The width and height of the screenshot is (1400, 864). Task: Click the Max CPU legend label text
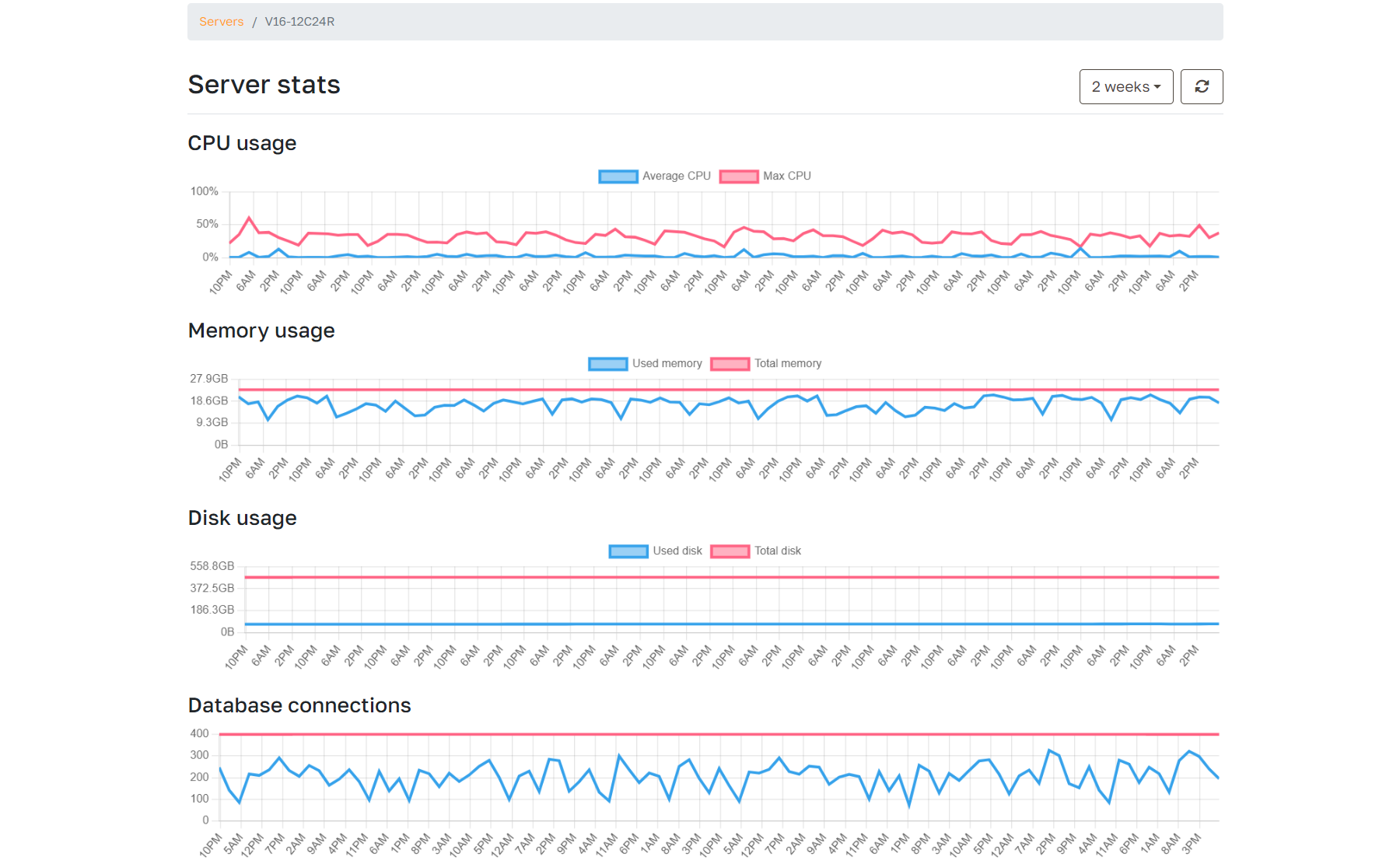click(x=786, y=177)
